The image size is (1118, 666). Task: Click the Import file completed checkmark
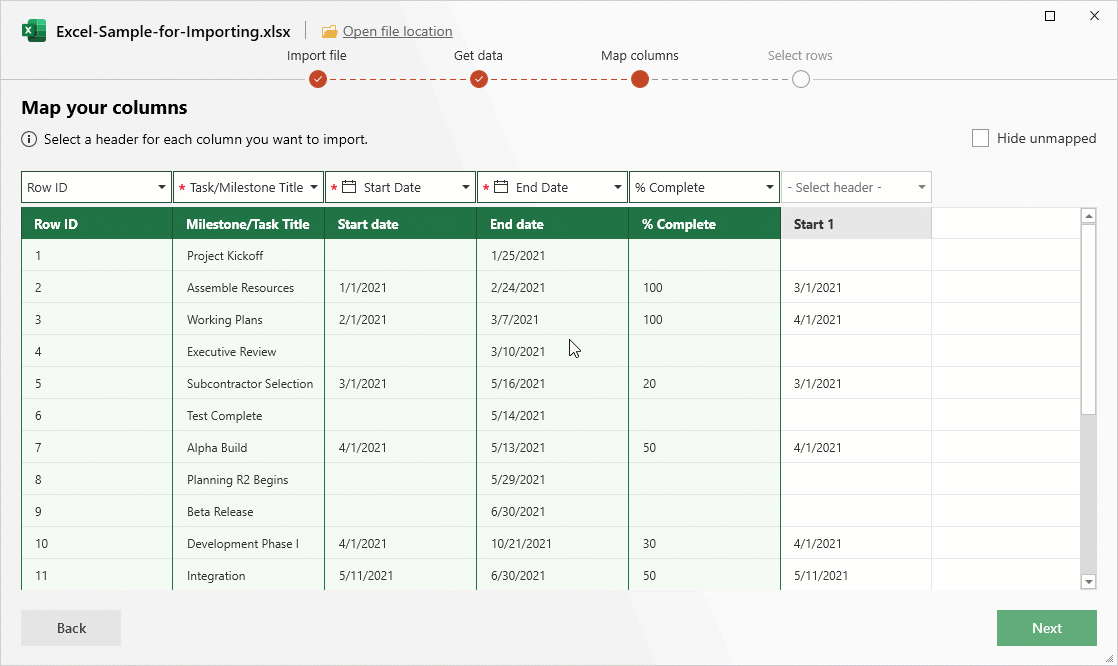click(x=317, y=79)
